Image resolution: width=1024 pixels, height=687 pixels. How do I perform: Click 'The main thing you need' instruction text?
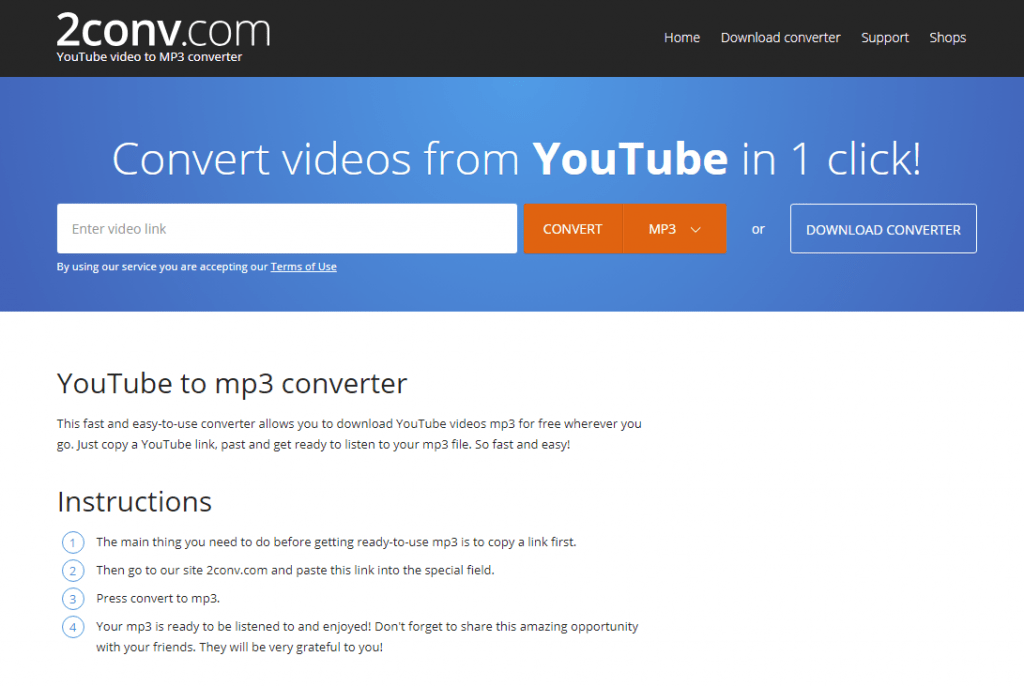336,542
